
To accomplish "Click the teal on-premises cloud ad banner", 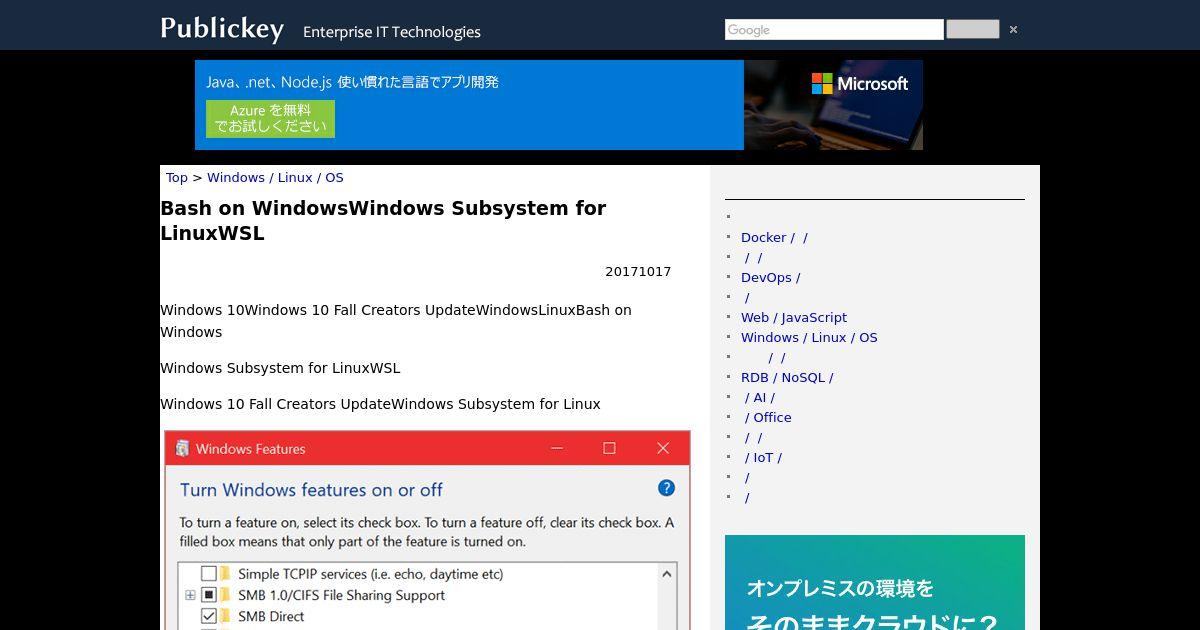I will click(875, 582).
